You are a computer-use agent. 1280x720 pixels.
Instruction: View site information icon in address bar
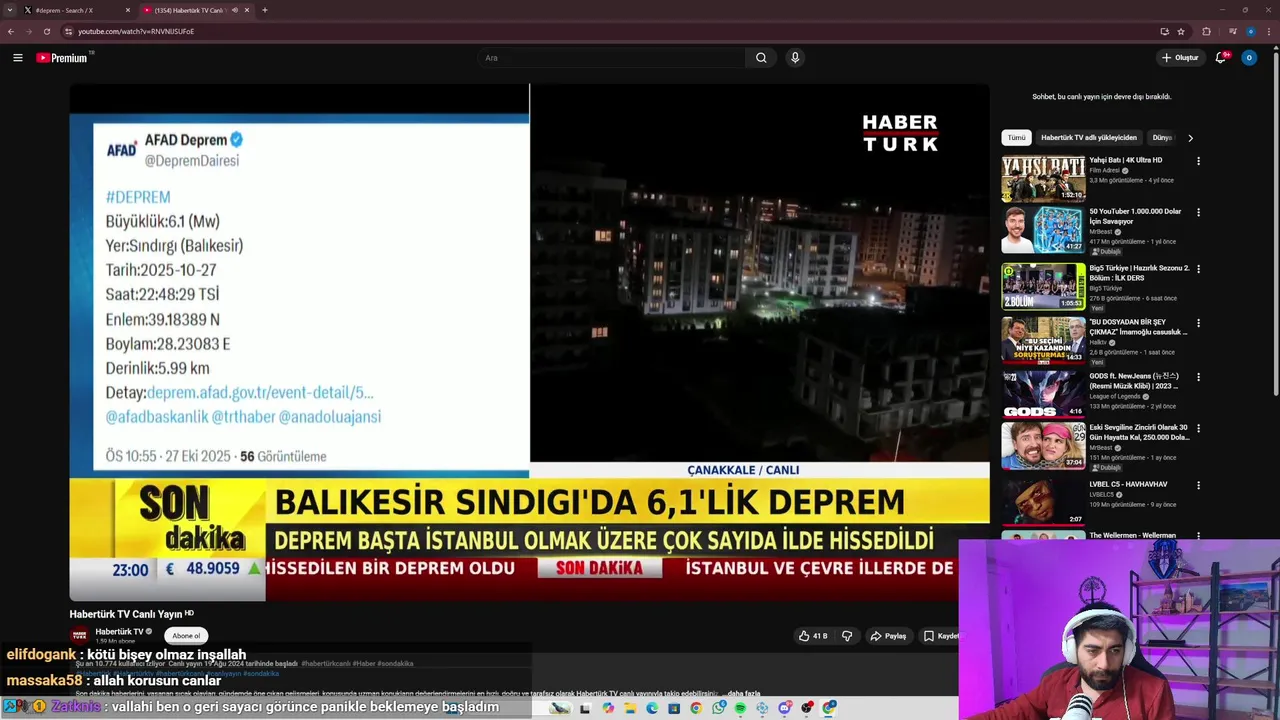tap(68, 31)
